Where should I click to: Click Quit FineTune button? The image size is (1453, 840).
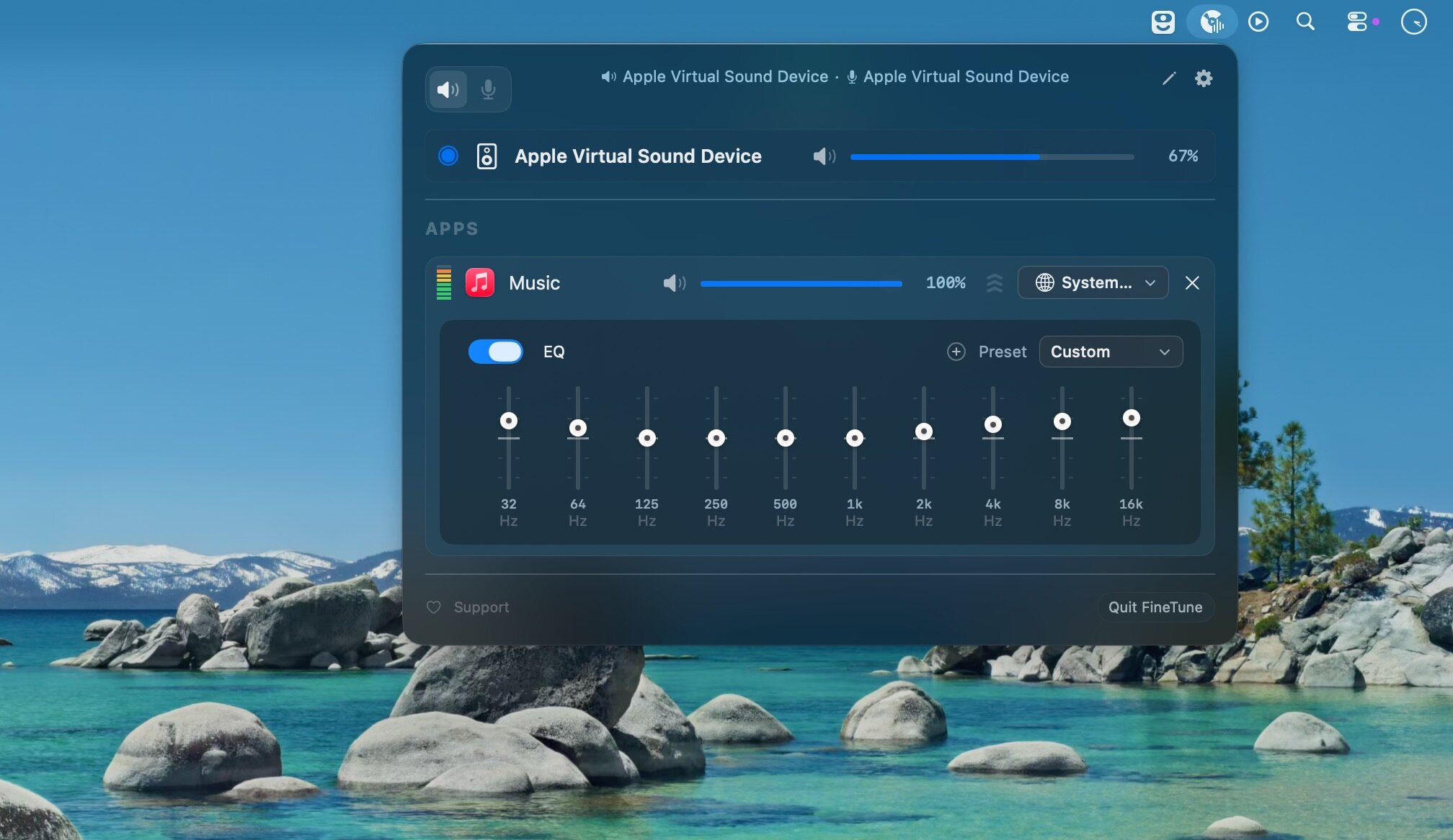click(1155, 607)
